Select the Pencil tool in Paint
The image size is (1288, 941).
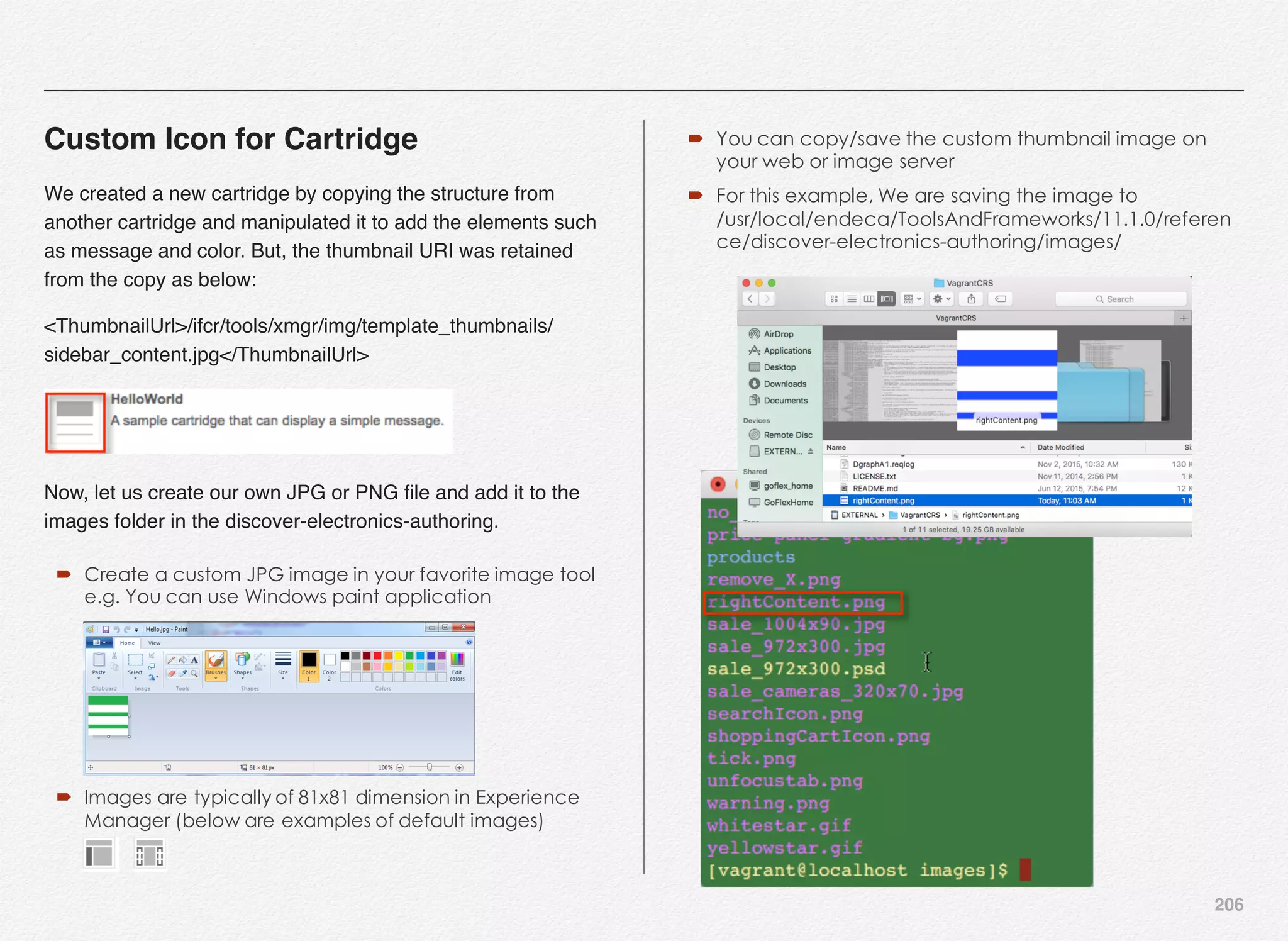point(171,660)
